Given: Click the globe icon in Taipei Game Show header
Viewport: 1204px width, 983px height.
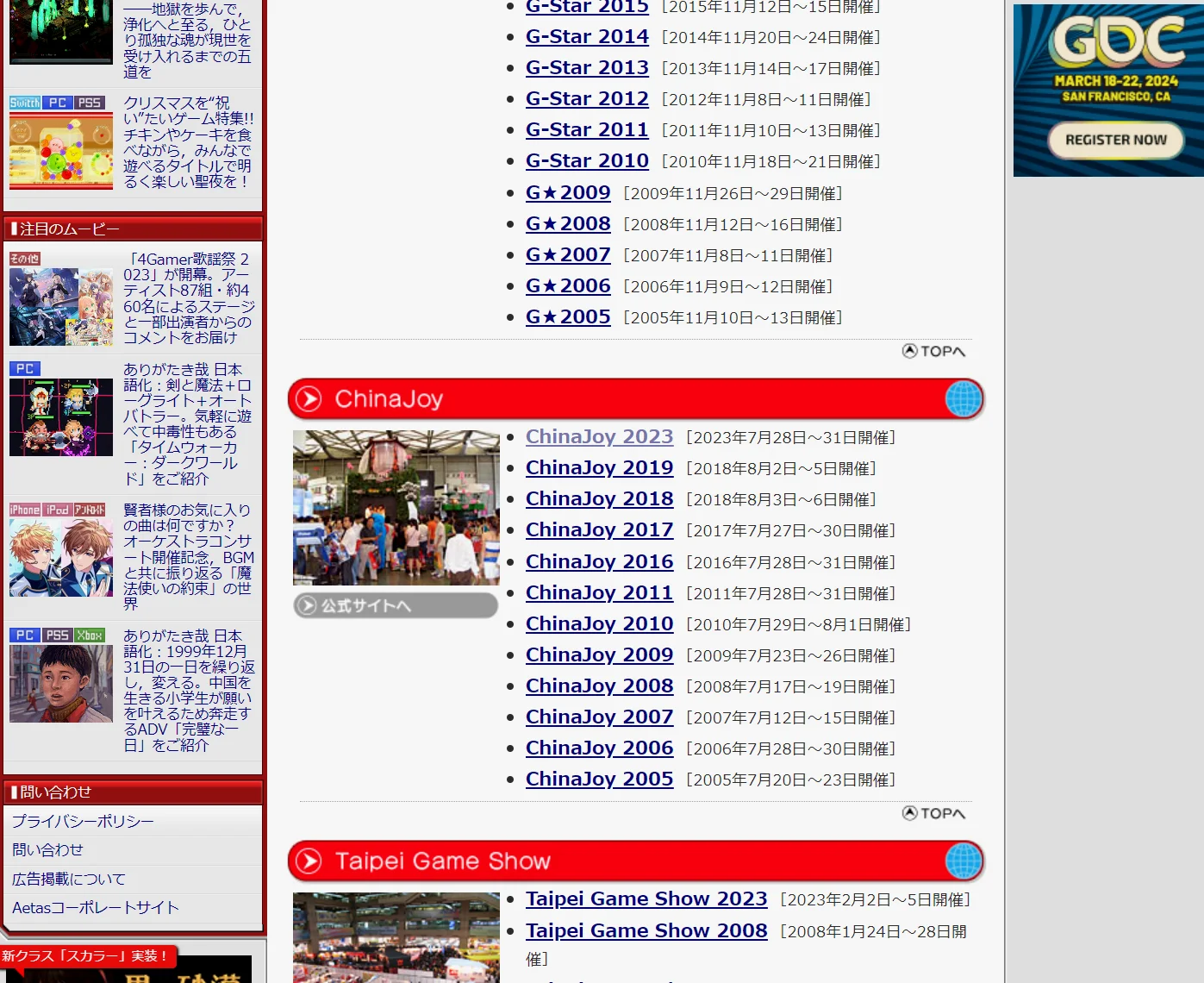Looking at the screenshot, I should (963, 861).
